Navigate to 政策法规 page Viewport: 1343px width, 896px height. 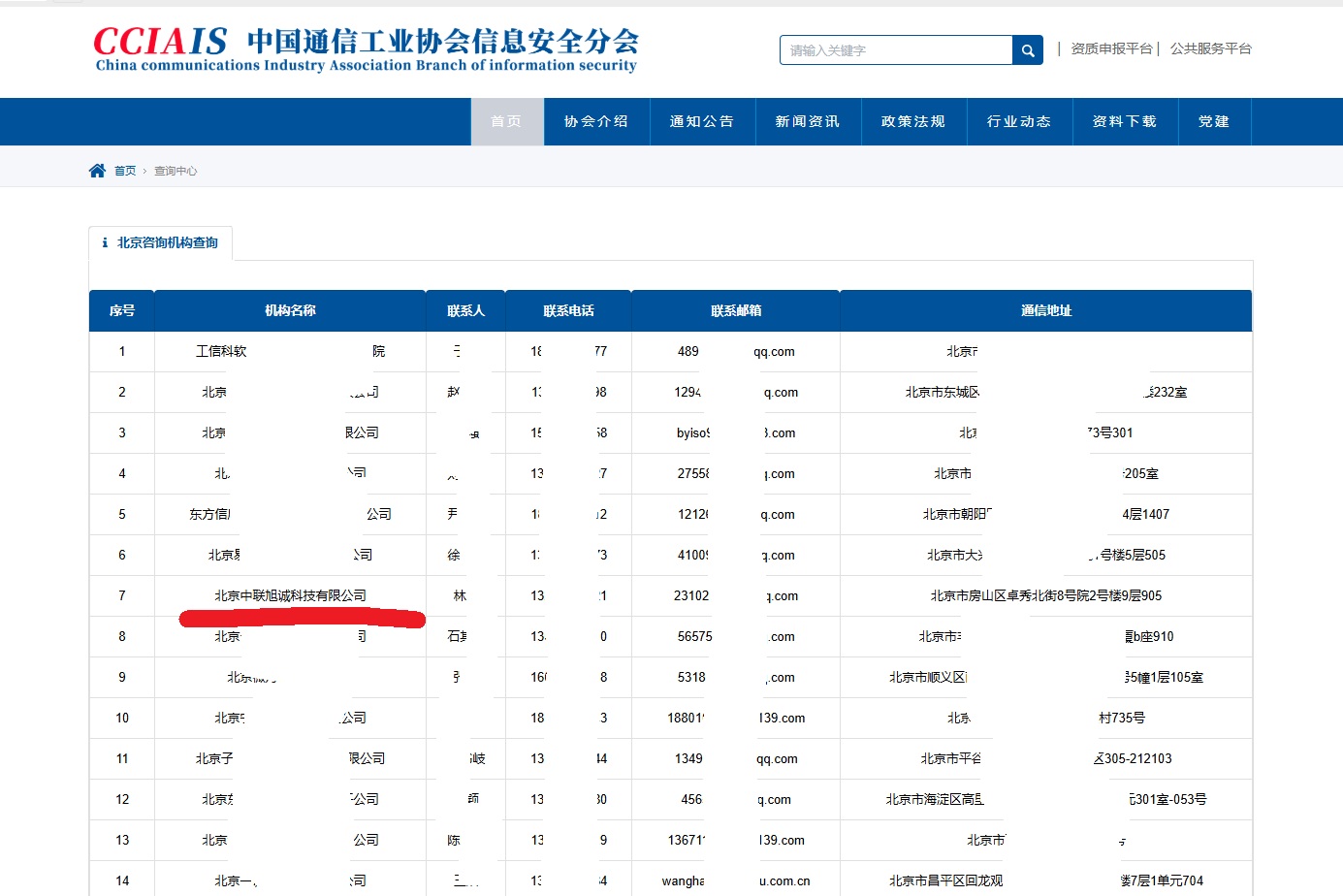[913, 121]
